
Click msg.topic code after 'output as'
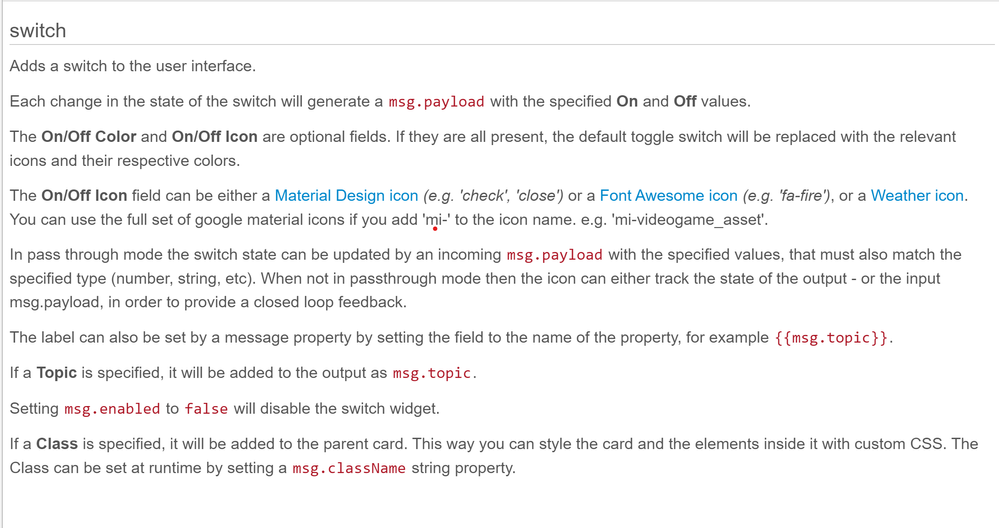point(432,373)
